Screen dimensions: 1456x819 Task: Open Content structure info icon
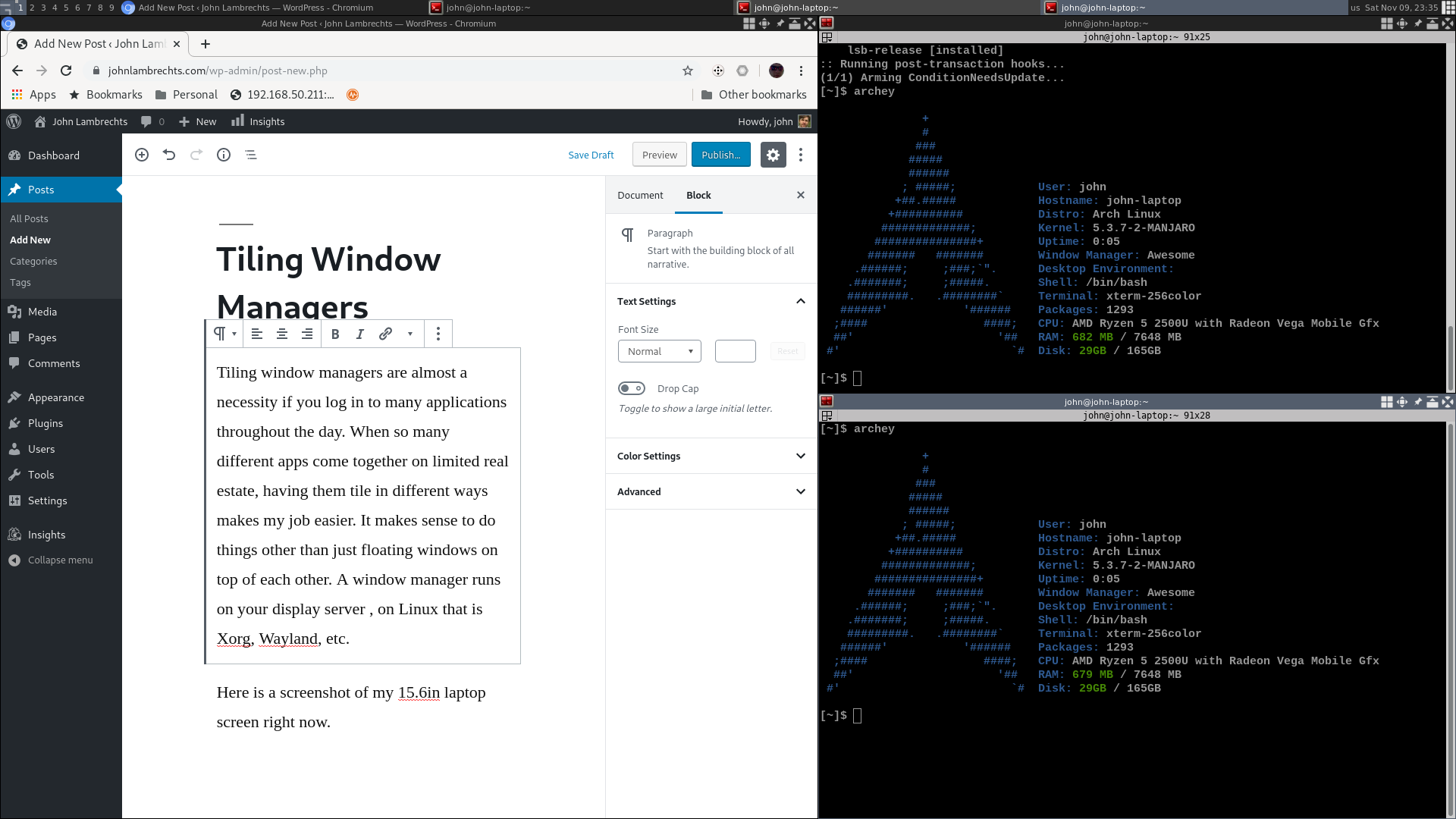(224, 155)
